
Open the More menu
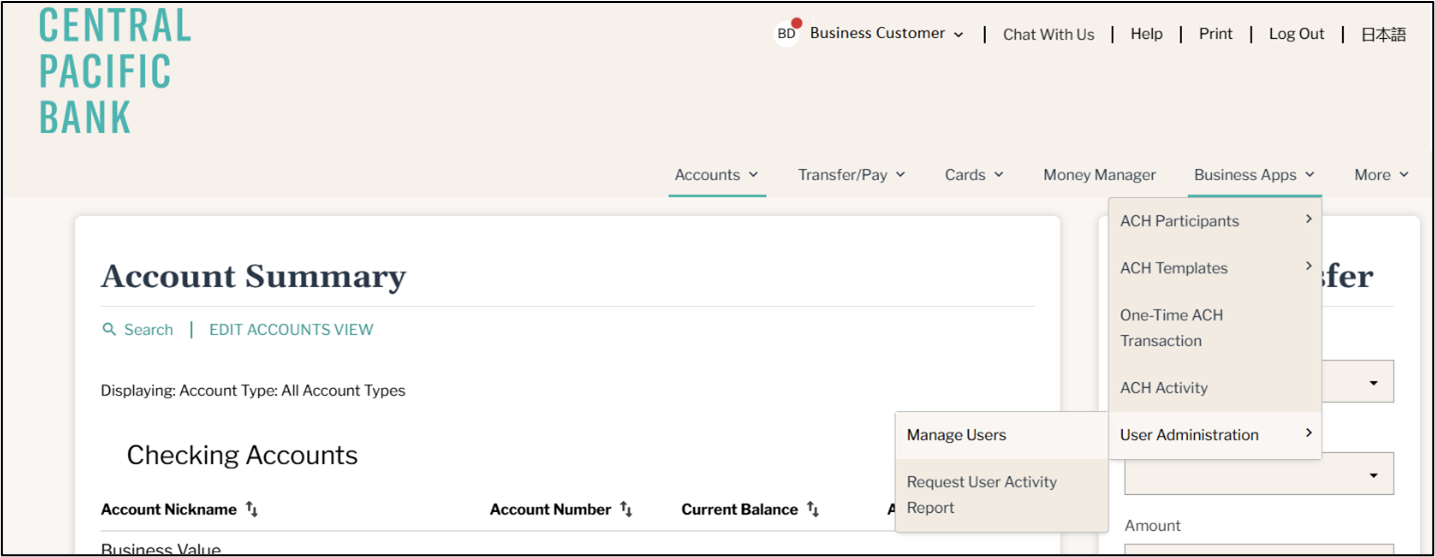(1382, 175)
